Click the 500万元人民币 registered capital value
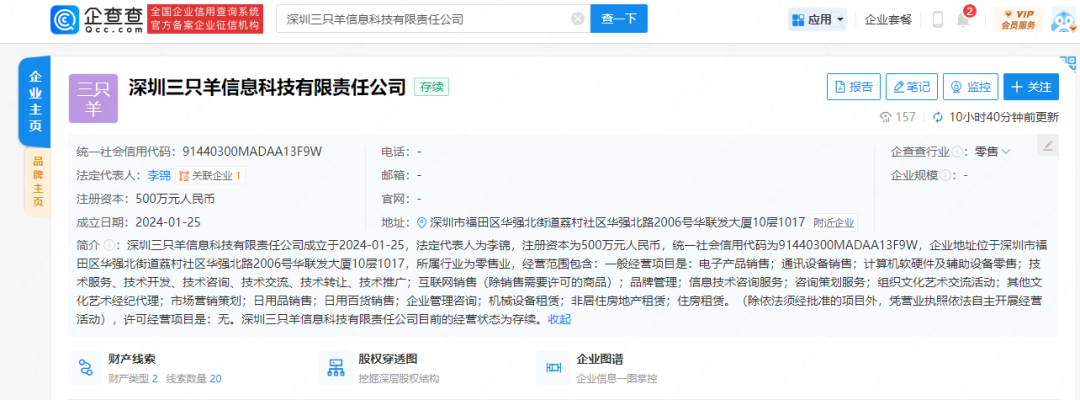 (176, 199)
